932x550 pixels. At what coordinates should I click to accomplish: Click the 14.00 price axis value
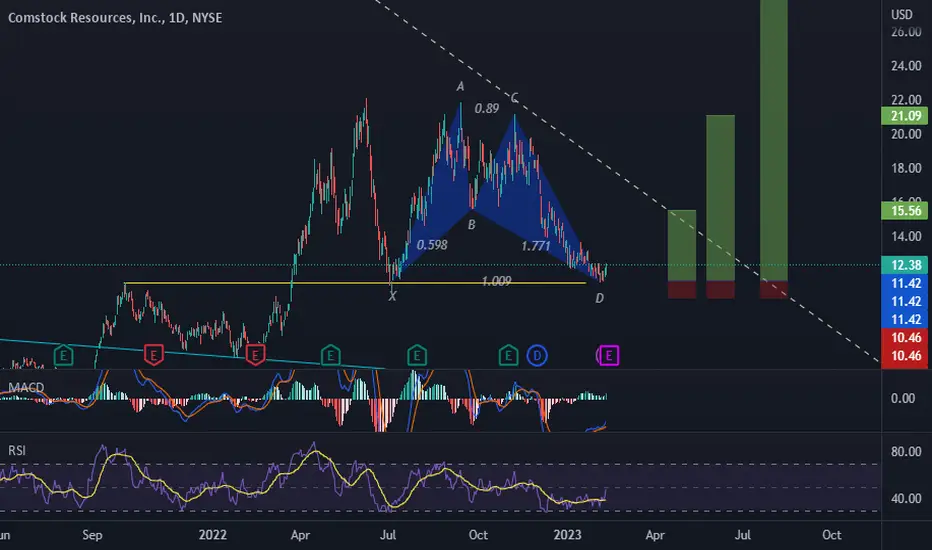coord(906,237)
